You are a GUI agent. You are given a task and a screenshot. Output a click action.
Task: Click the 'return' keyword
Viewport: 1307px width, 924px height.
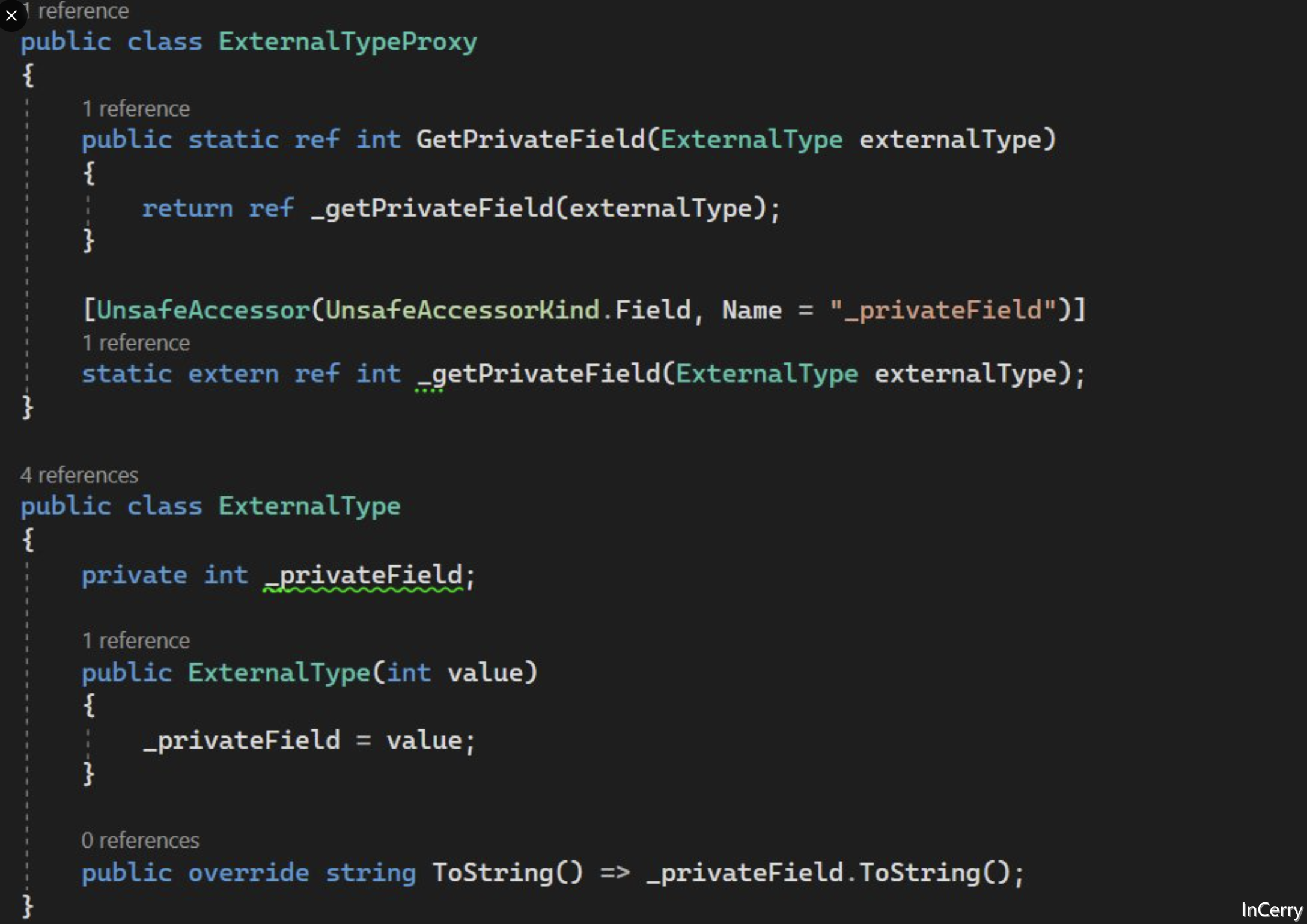pos(187,208)
